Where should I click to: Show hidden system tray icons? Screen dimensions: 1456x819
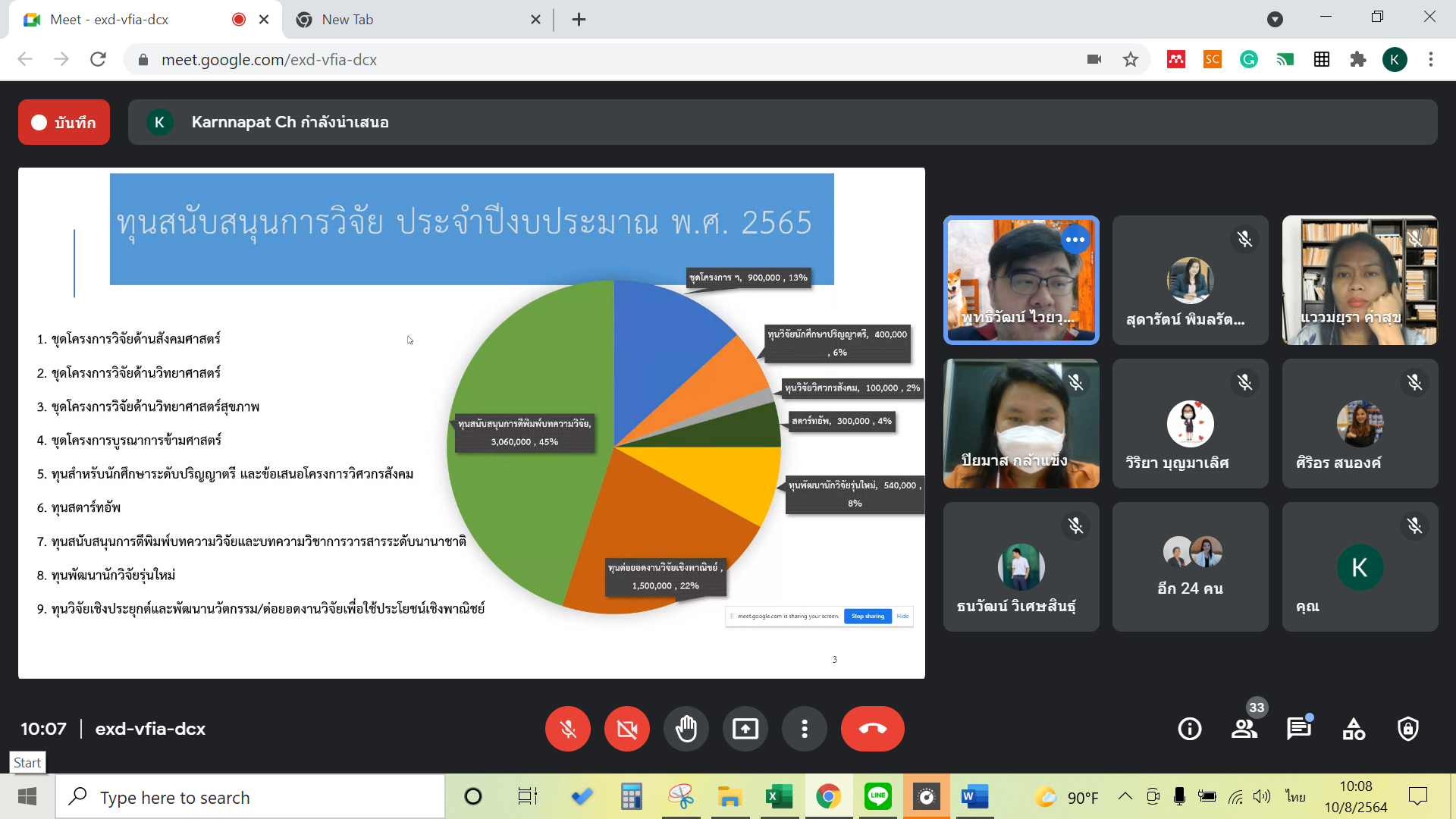pyautogui.click(x=1125, y=796)
